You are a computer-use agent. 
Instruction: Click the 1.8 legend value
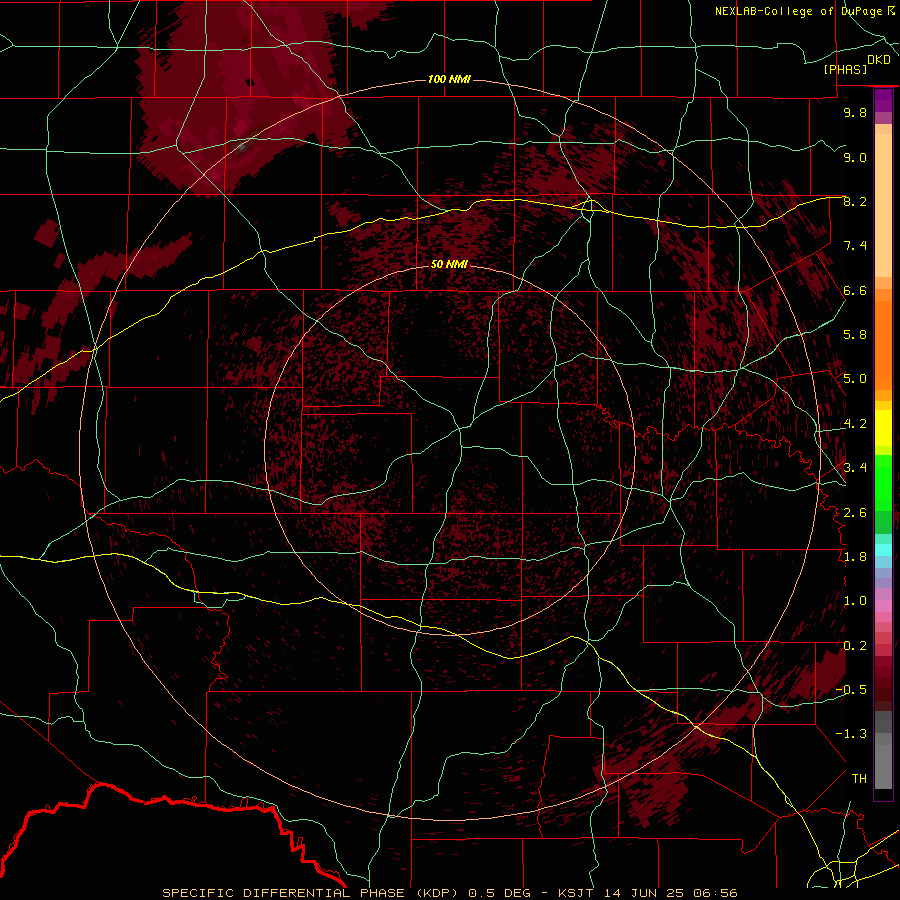[x=855, y=557]
